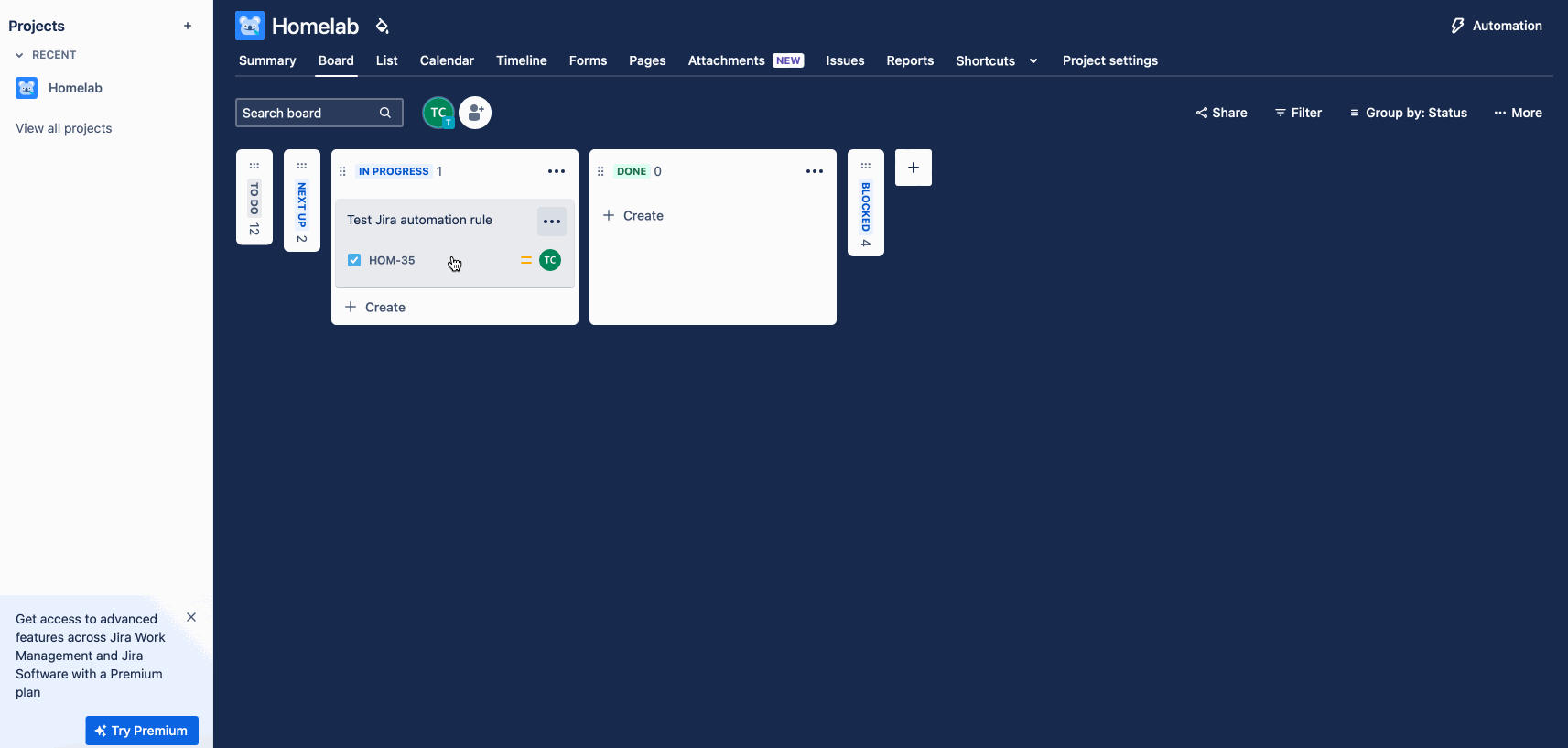Viewport: 1568px width, 748px height.
Task: Click the plus icon next to Projects
Action: [x=188, y=26]
